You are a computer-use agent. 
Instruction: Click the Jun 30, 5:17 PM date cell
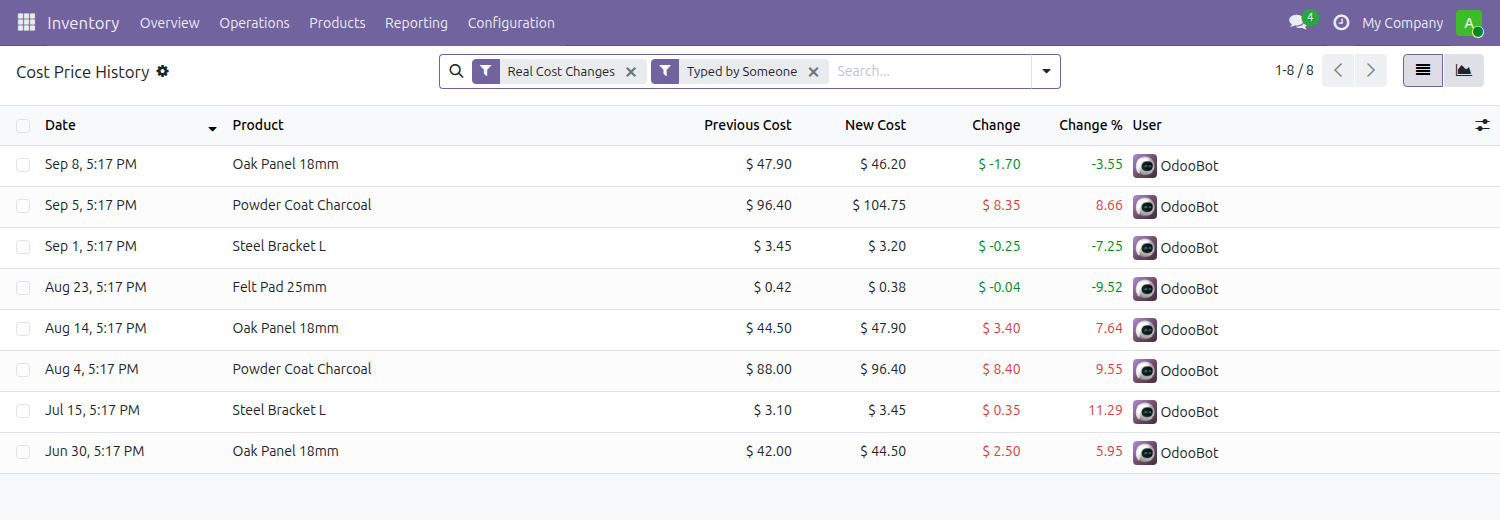(x=95, y=451)
